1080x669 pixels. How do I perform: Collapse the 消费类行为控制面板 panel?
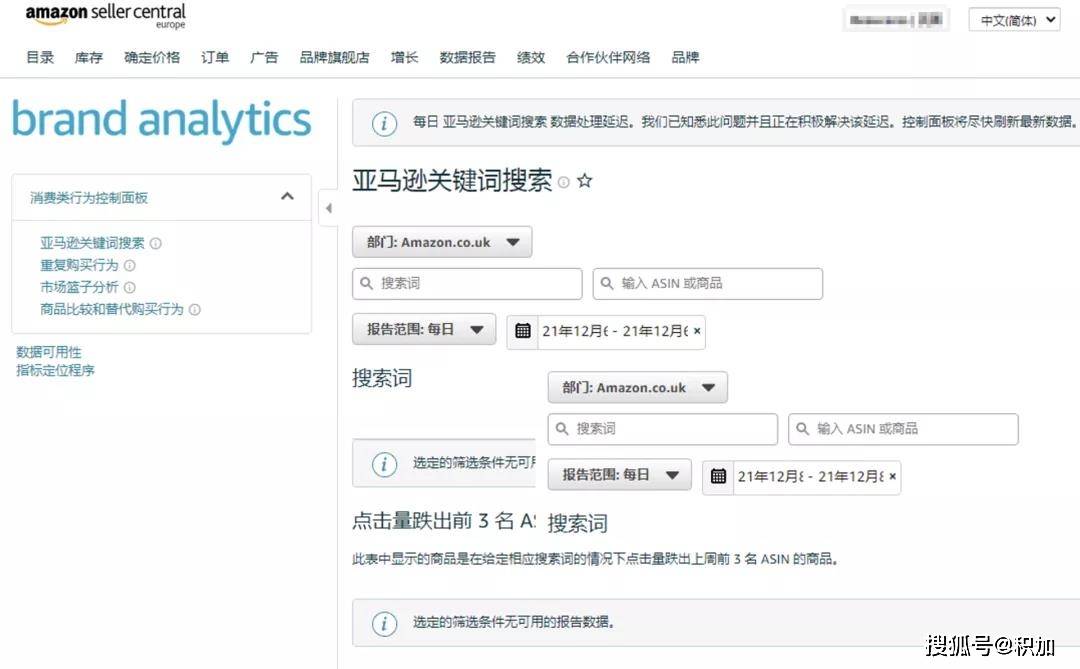click(287, 197)
